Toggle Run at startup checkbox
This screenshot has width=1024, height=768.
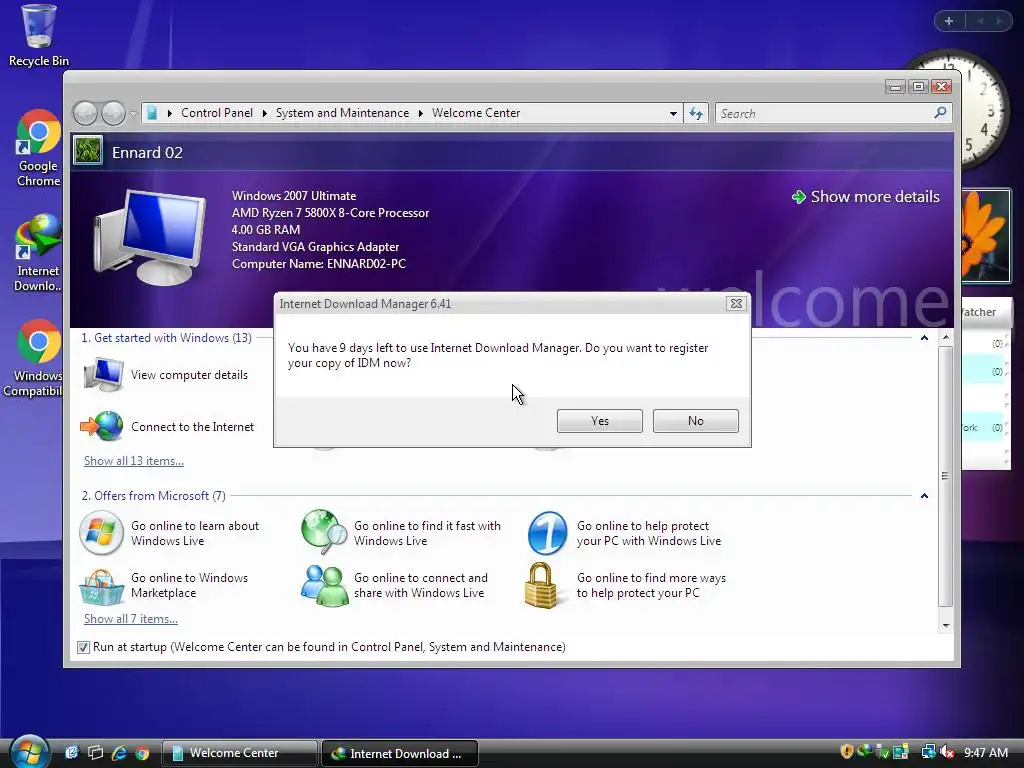tap(83, 647)
